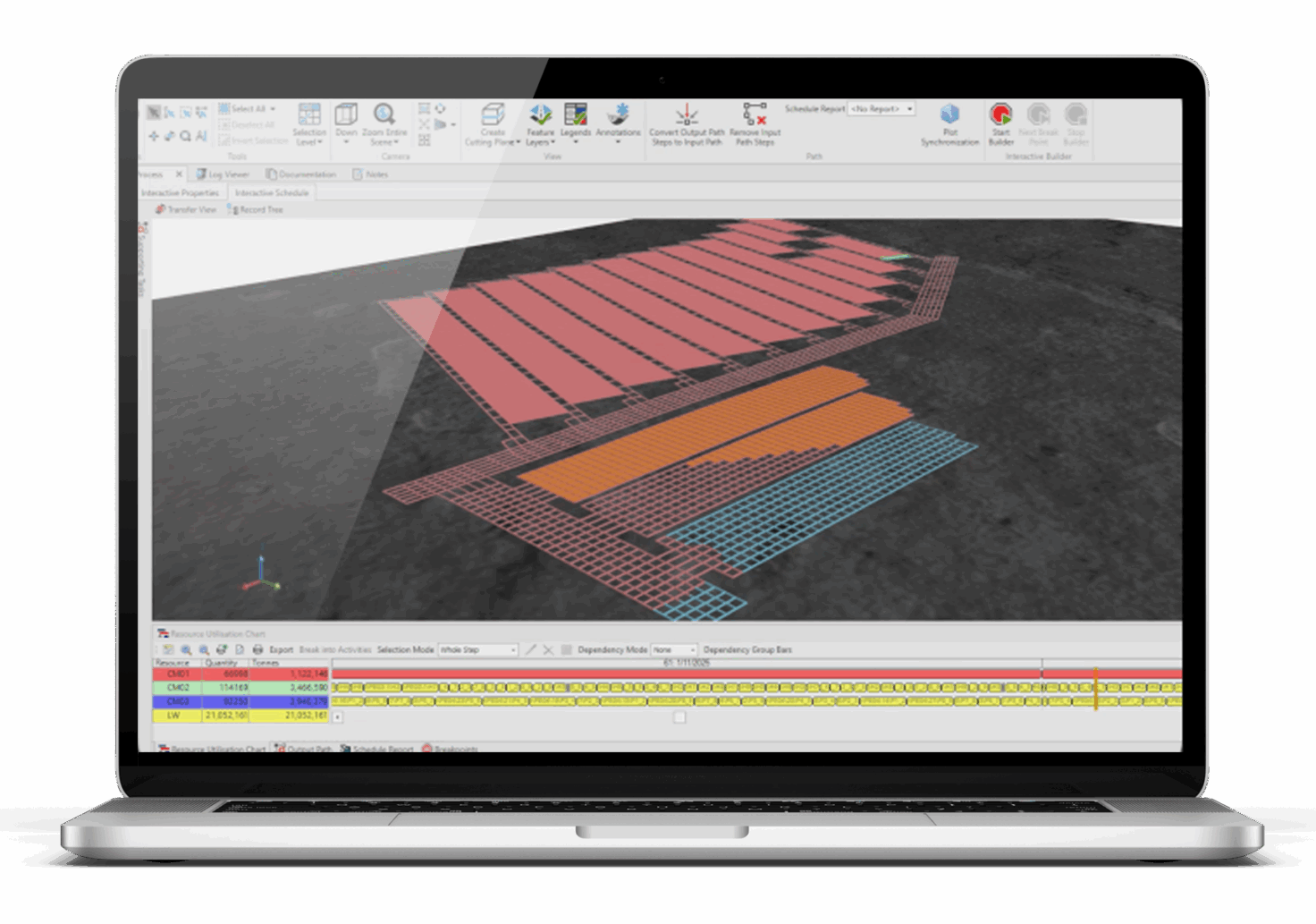Click the text label tool in the Tools group
Viewport: 1316px width, 924px height.
tap(201, 136)
